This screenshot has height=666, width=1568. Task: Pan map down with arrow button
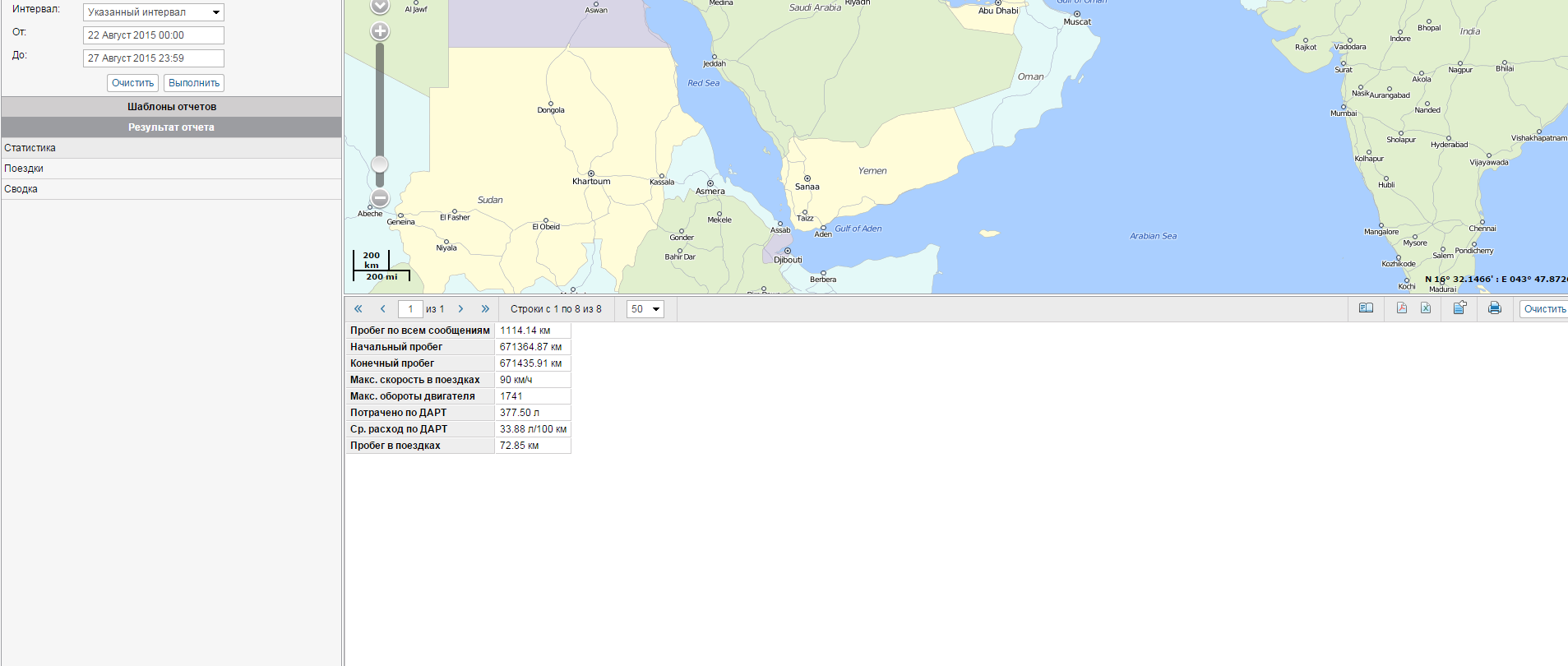tap(379, 7)
